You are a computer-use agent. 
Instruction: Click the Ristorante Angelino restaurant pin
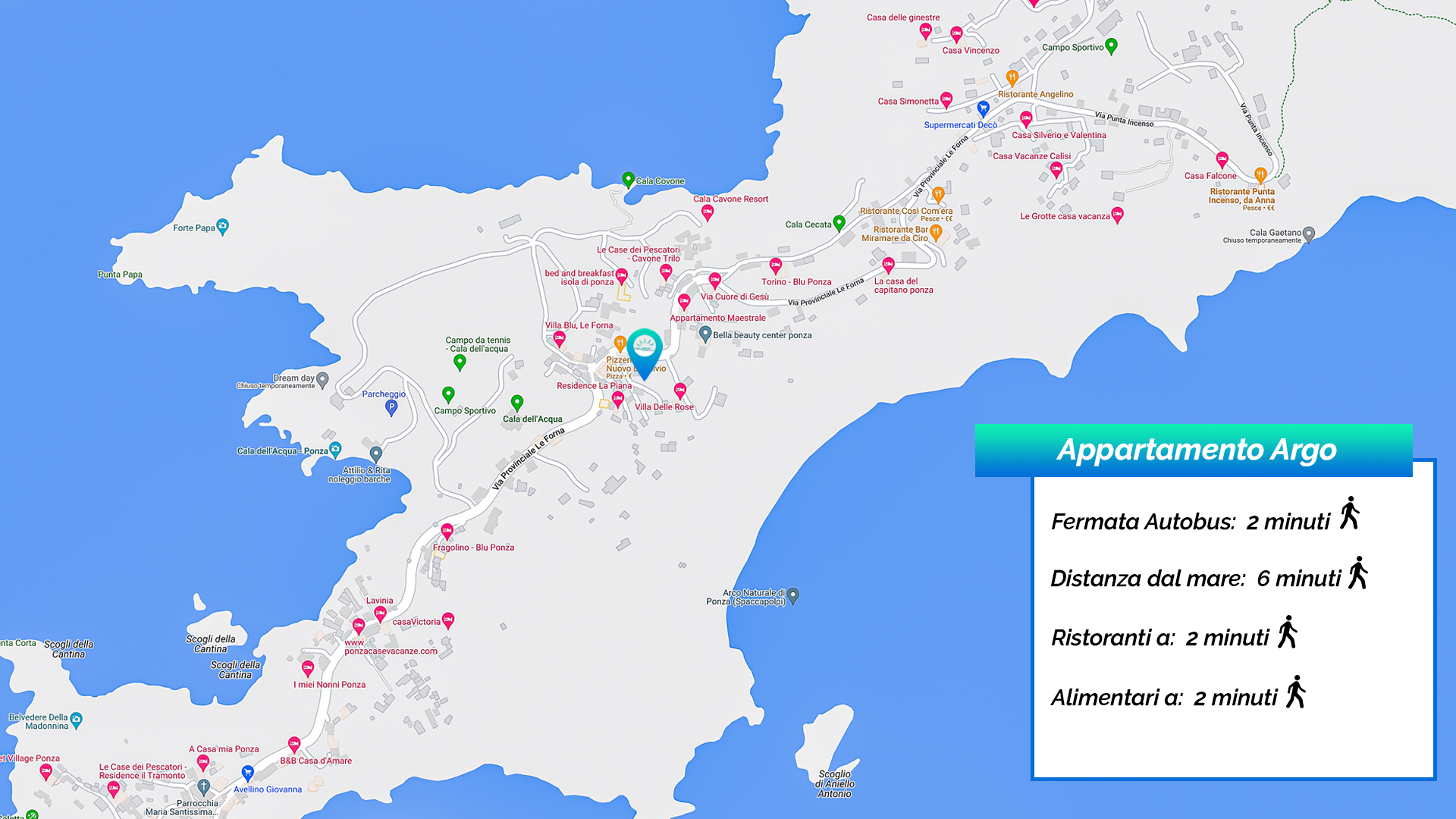tap(1012, 77)
